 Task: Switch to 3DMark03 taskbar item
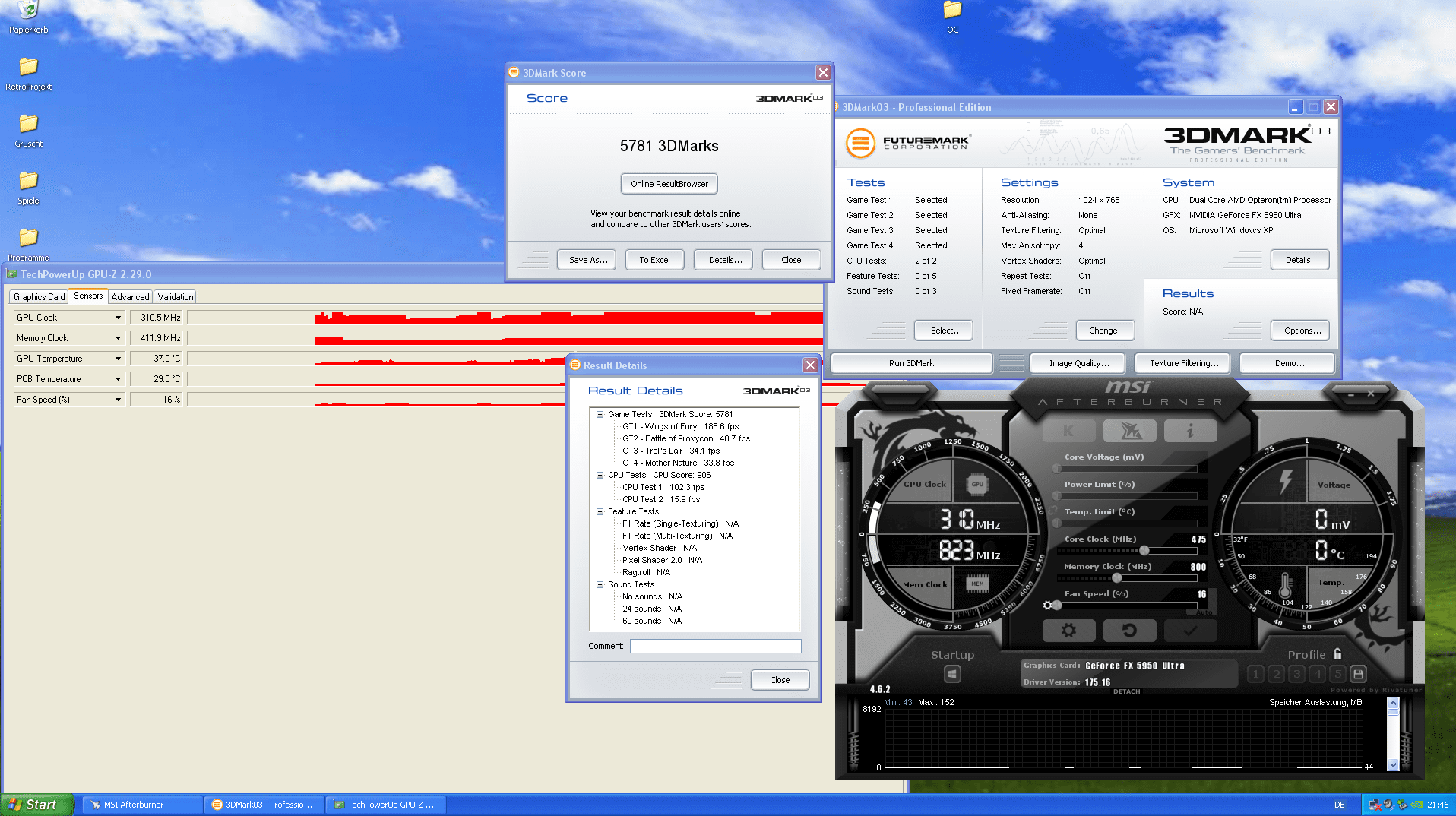tap(264, 805)
